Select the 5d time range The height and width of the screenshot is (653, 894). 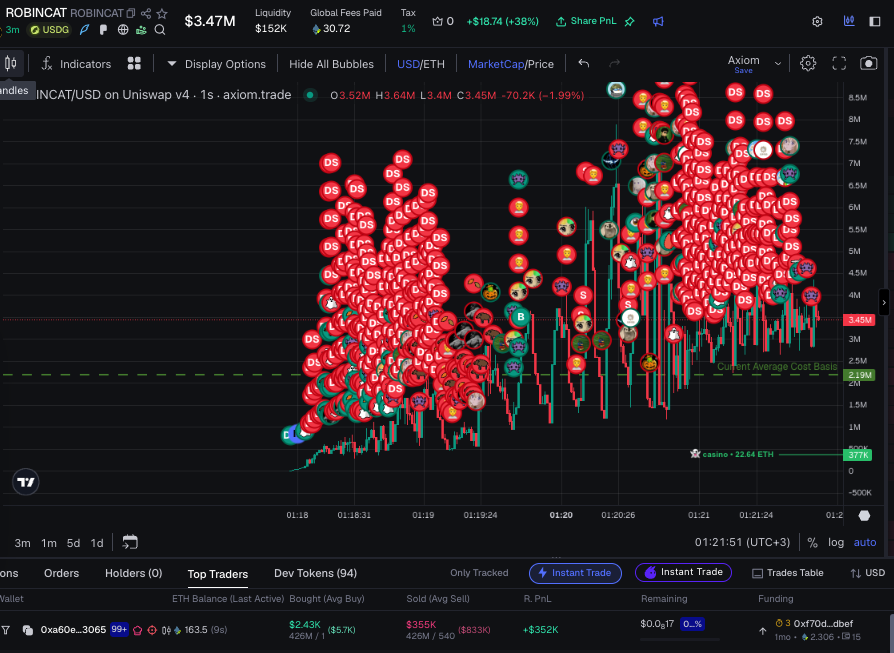73,543
